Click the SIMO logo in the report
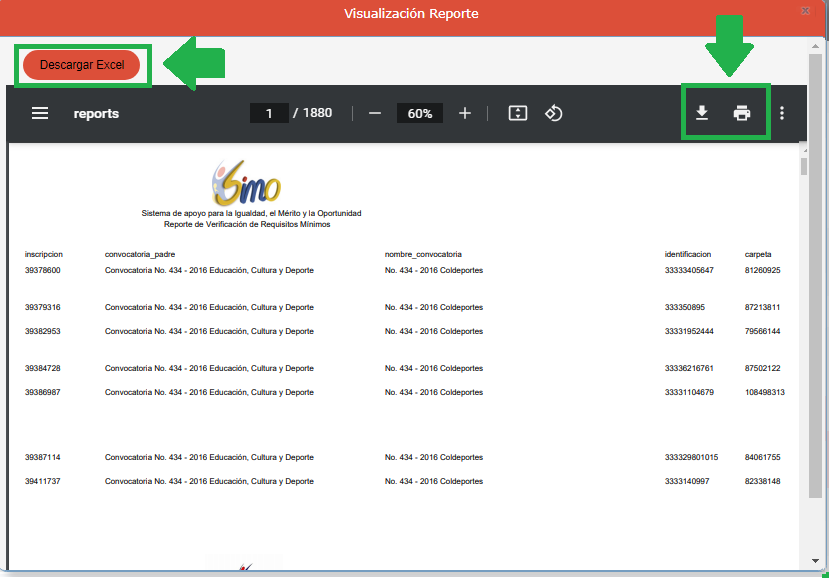The height and width of the screenshot is (578, 829). pos(247,184)
